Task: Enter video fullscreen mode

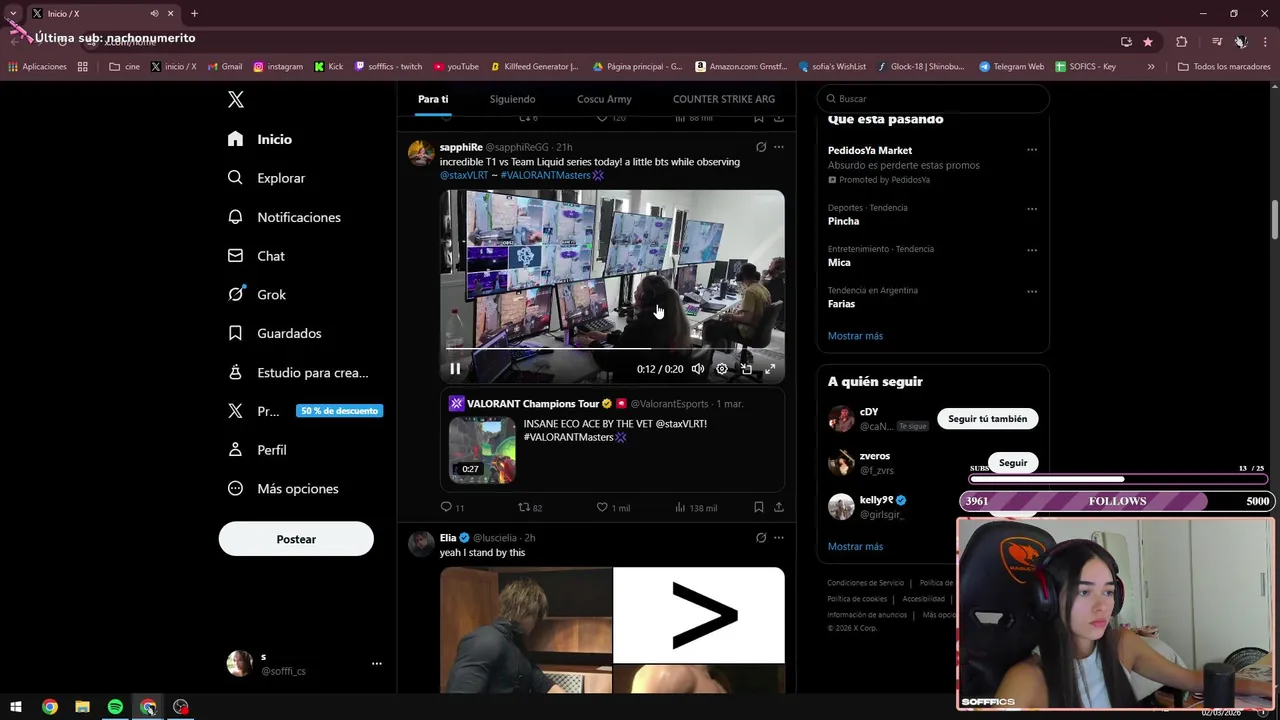Action: click(770, 369)
